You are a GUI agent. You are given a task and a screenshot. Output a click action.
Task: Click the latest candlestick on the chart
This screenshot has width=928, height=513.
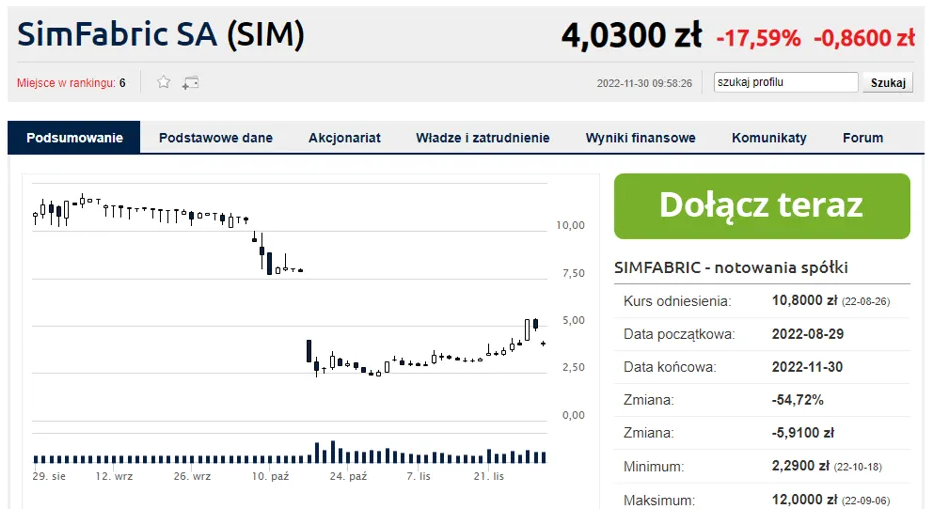(x=543, y=343)
